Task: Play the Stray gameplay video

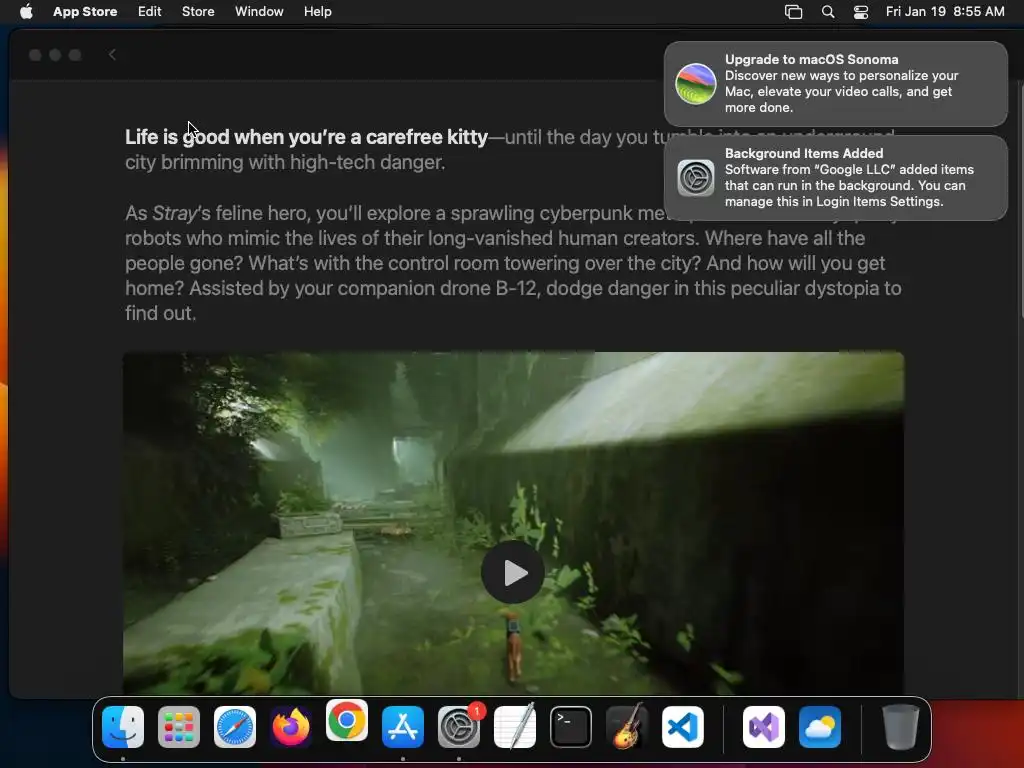Action: pyautogui.click(x=513, y=572)
